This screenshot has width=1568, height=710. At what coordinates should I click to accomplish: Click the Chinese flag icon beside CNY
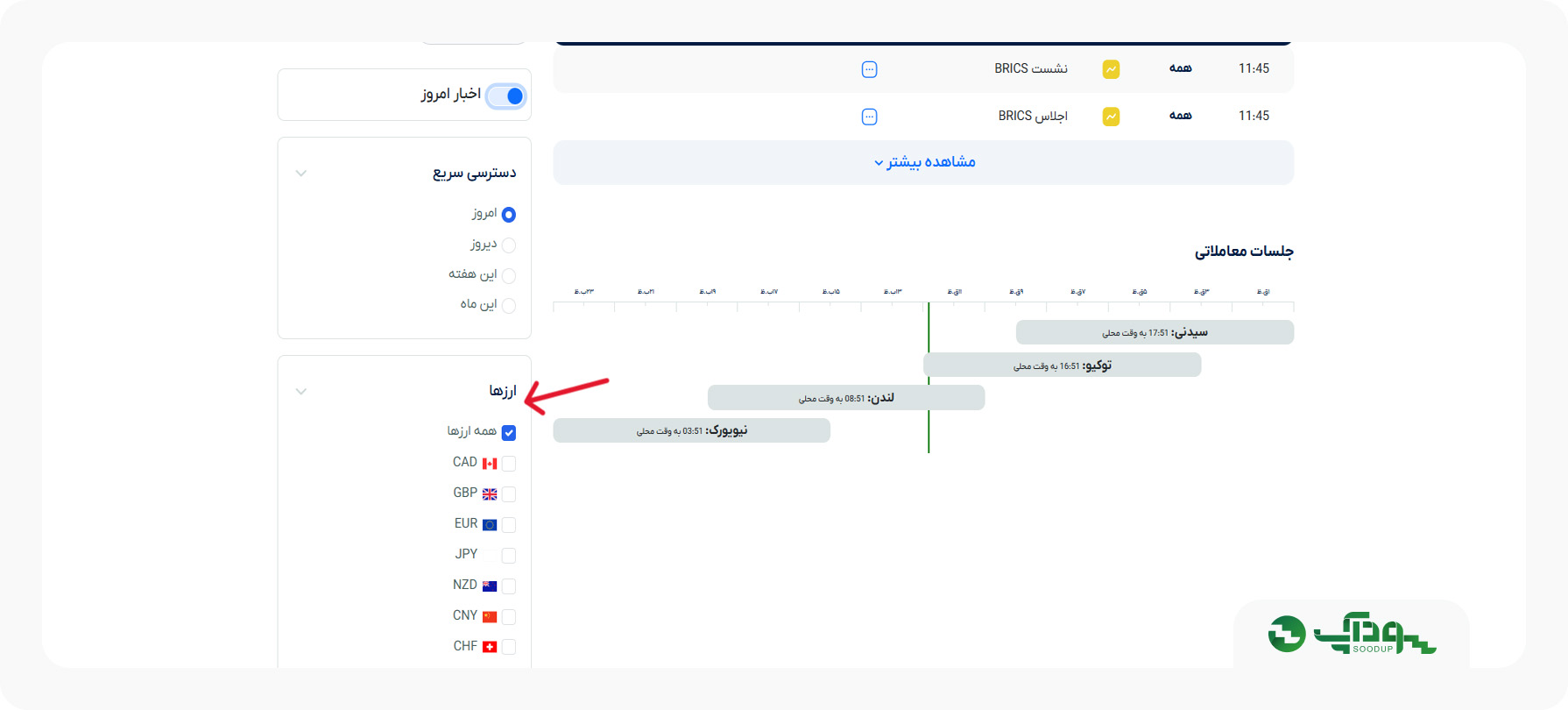coord(490,616)
